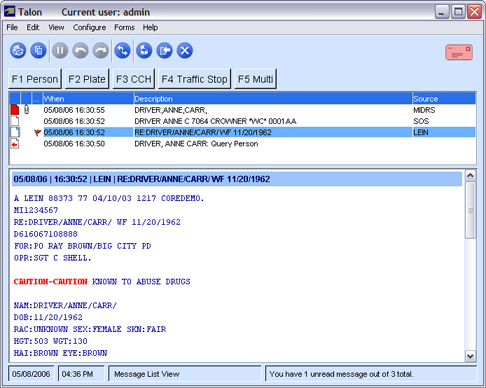This screenshot has width=486, height=388.
Task: Click the Talon application title icon
Action: [9, 12]
